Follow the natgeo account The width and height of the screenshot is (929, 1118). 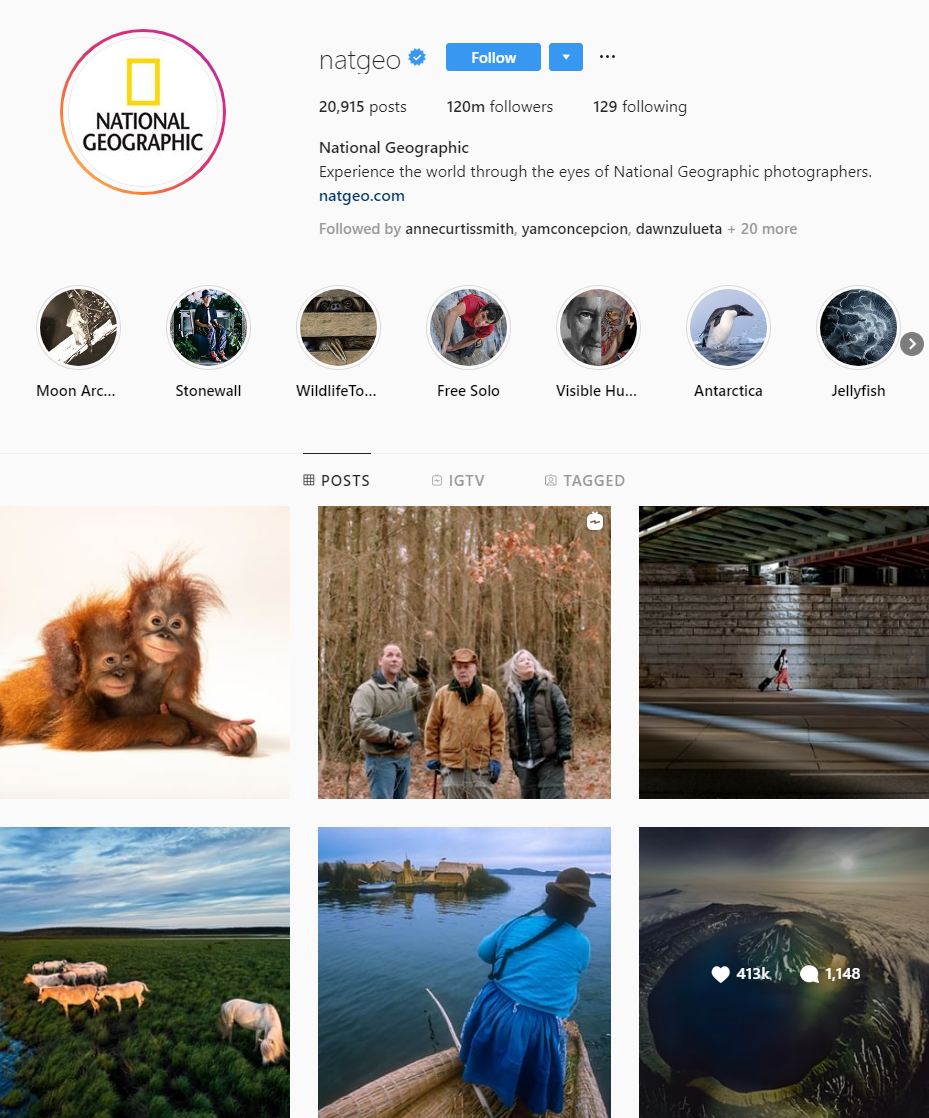pyautogui.click(x=493, y=57)
